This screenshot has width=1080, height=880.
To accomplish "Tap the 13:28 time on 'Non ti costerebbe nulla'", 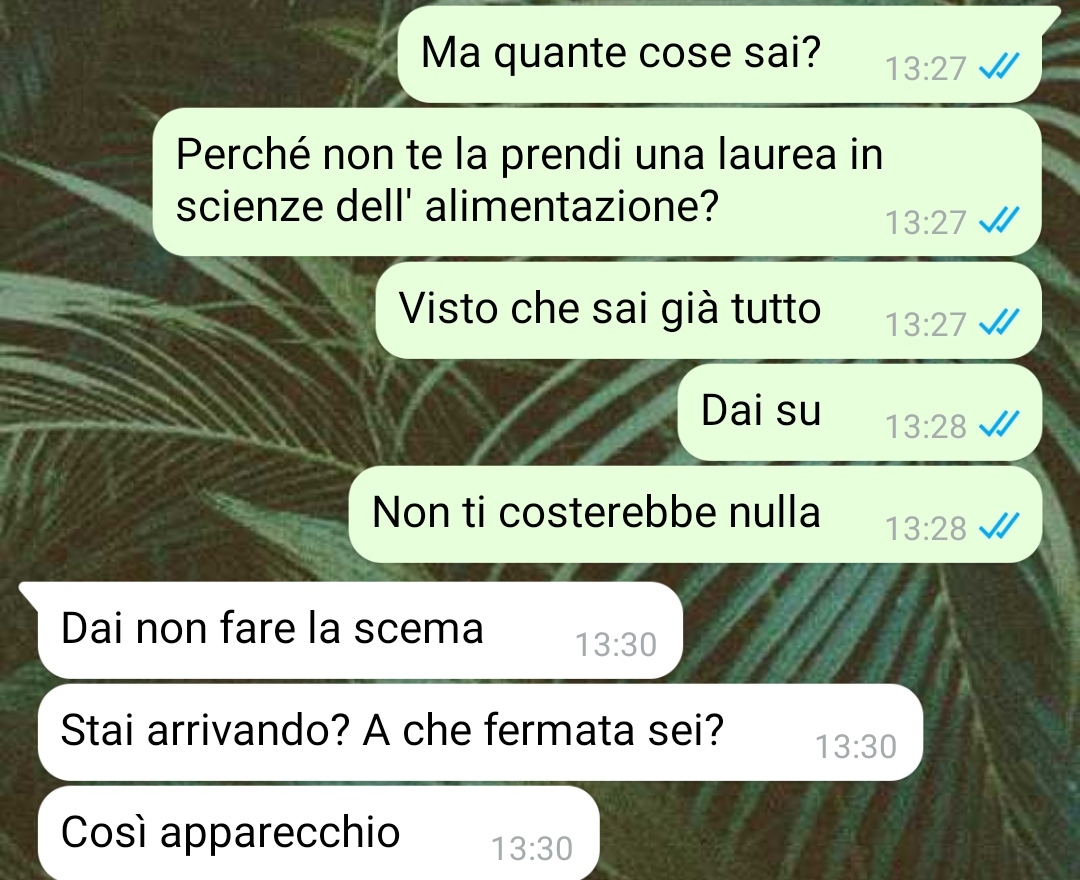I will (x=925, y=528).
